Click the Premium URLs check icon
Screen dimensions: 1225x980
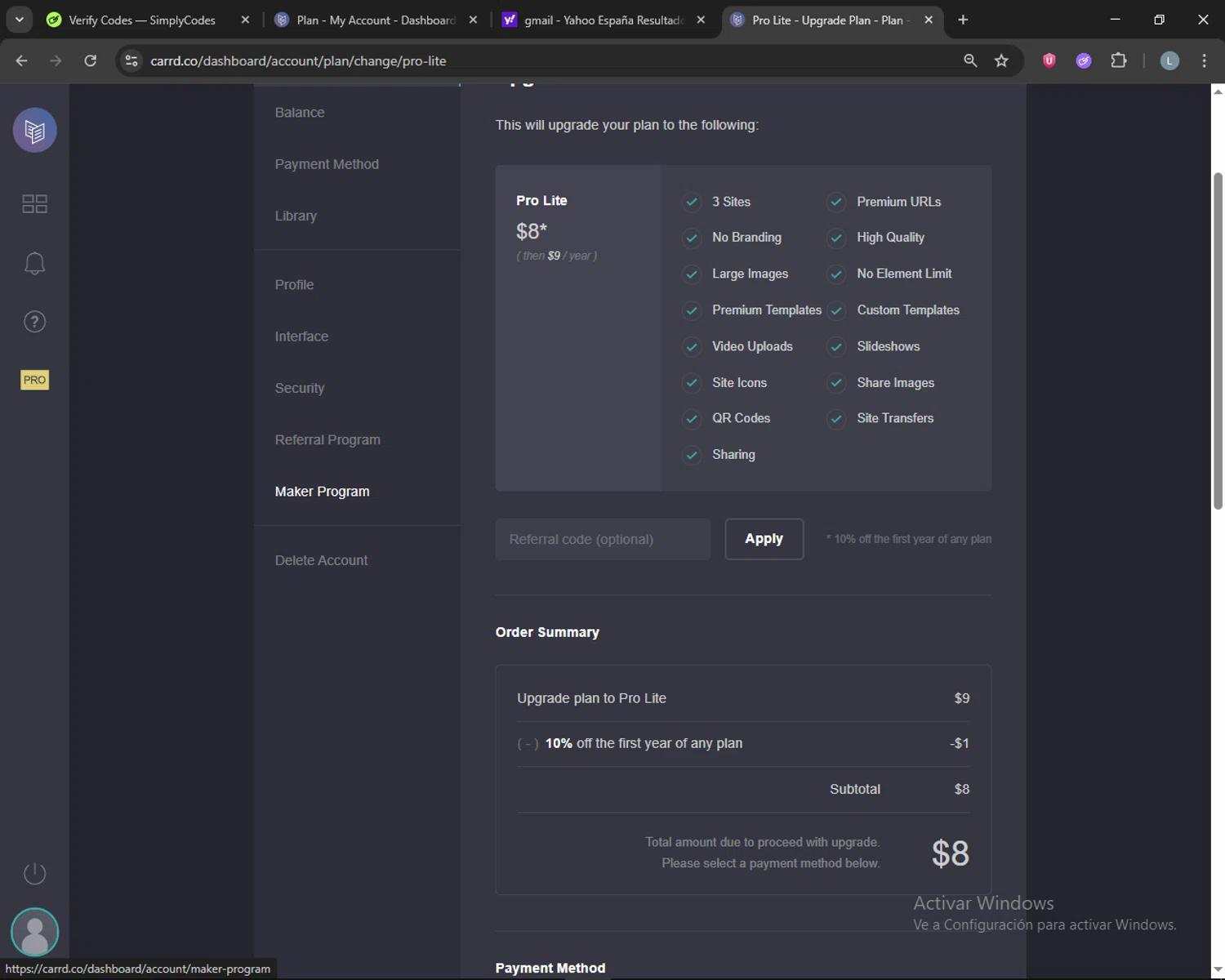click(x=836, y=202)
